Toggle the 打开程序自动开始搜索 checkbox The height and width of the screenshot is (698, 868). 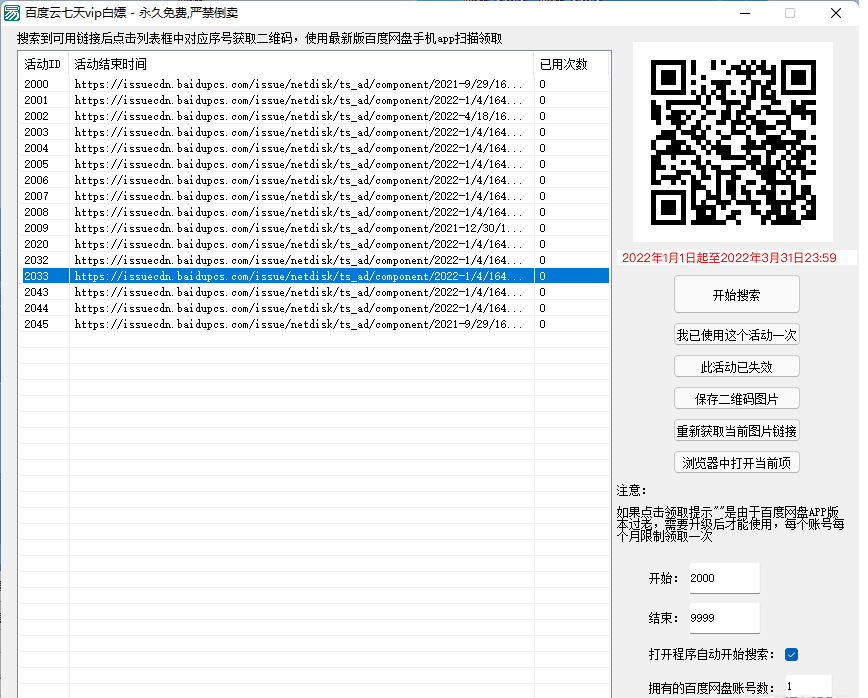[x=792, y=655]
